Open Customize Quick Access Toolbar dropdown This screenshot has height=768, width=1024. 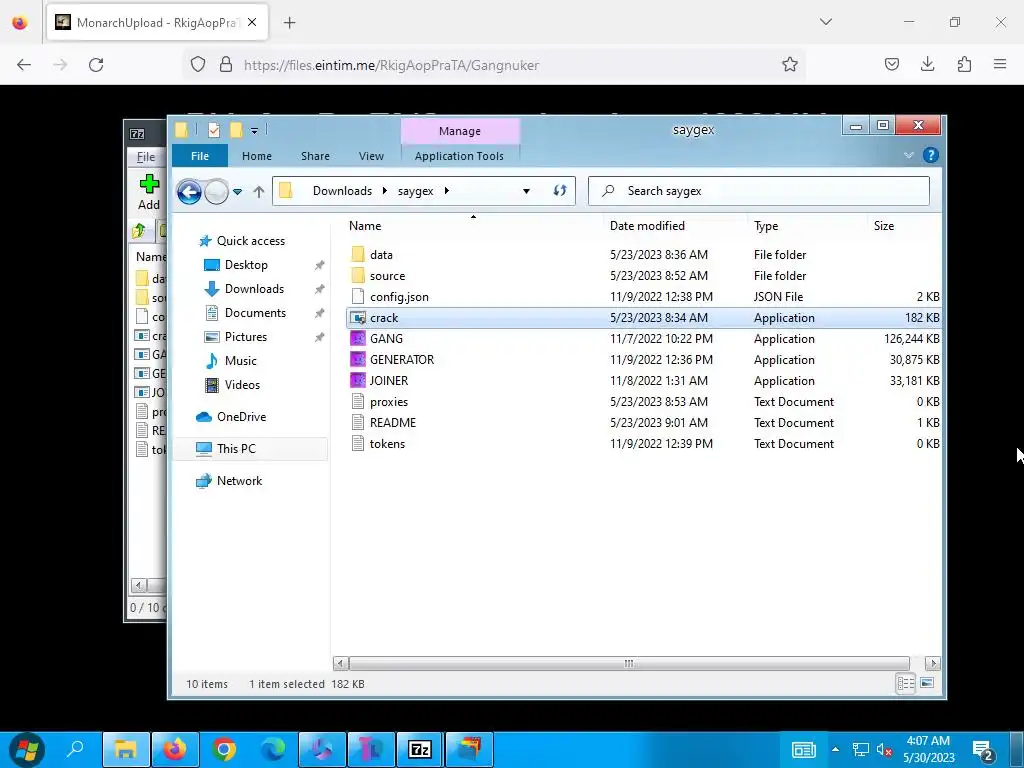point(255,131)
